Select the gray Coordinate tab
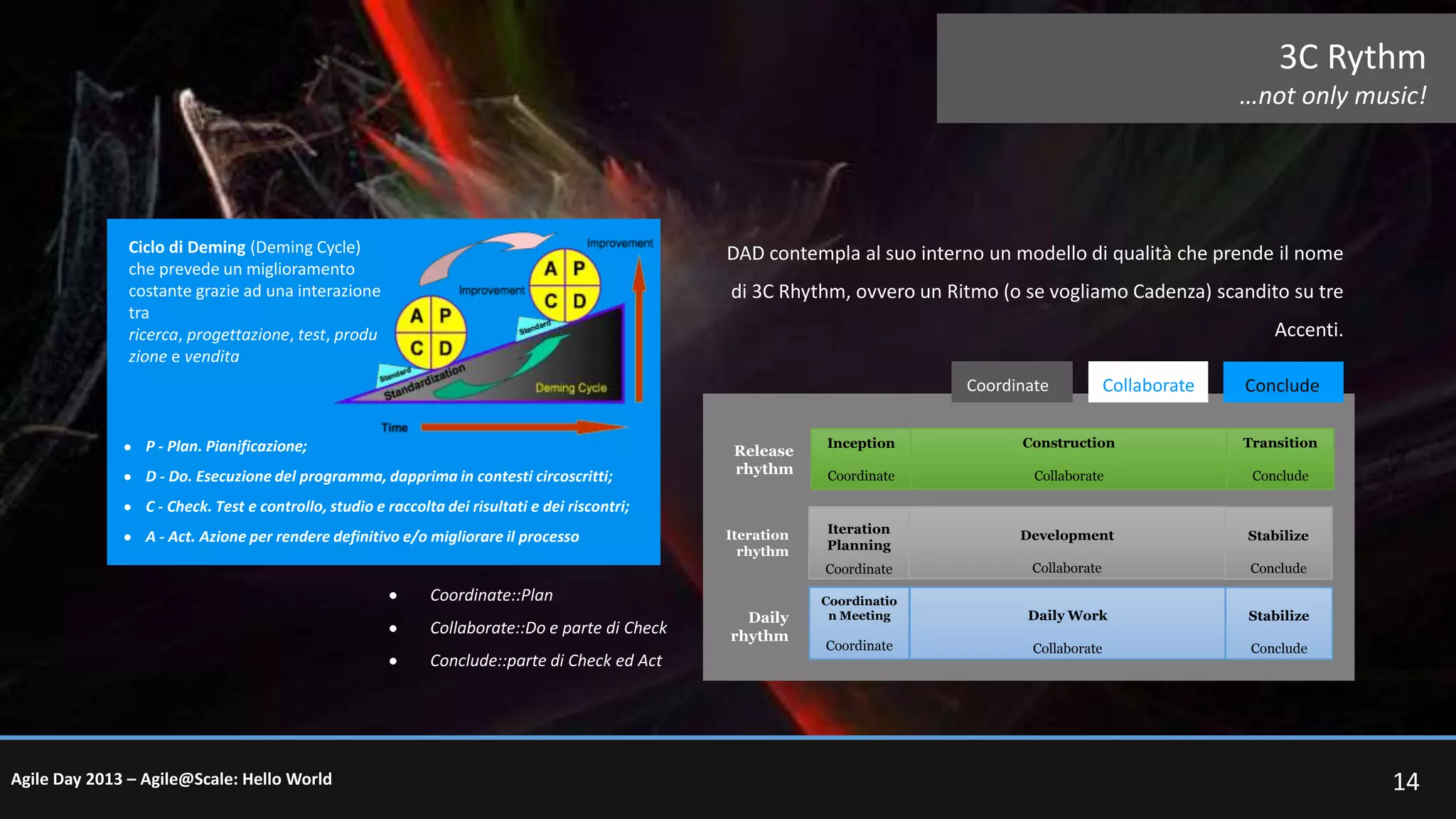Image resolution: width=1456 pixels, height=819 pixels. (x=1012, y=382)
